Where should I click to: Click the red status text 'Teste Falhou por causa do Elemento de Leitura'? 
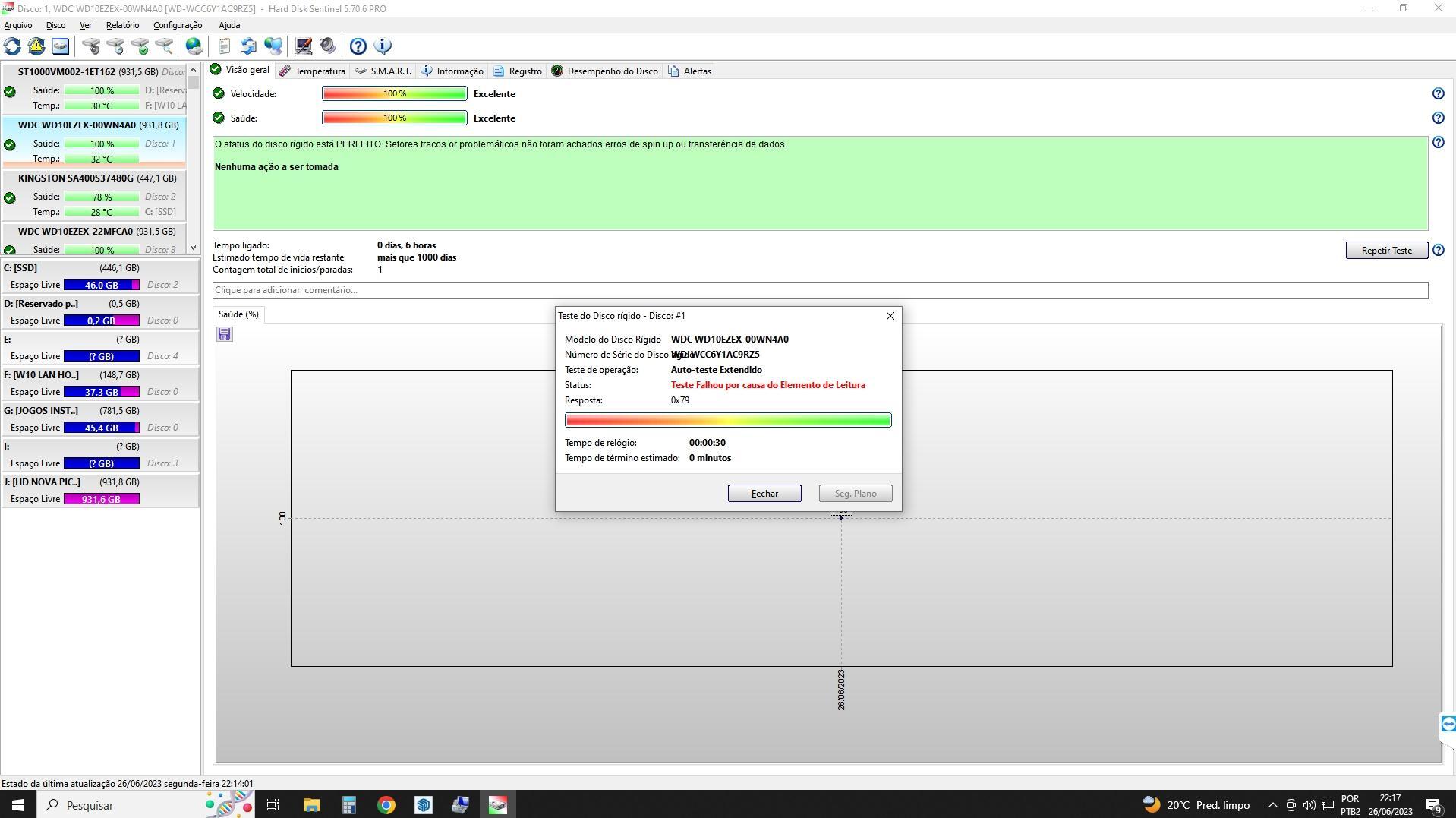point(767,385)
